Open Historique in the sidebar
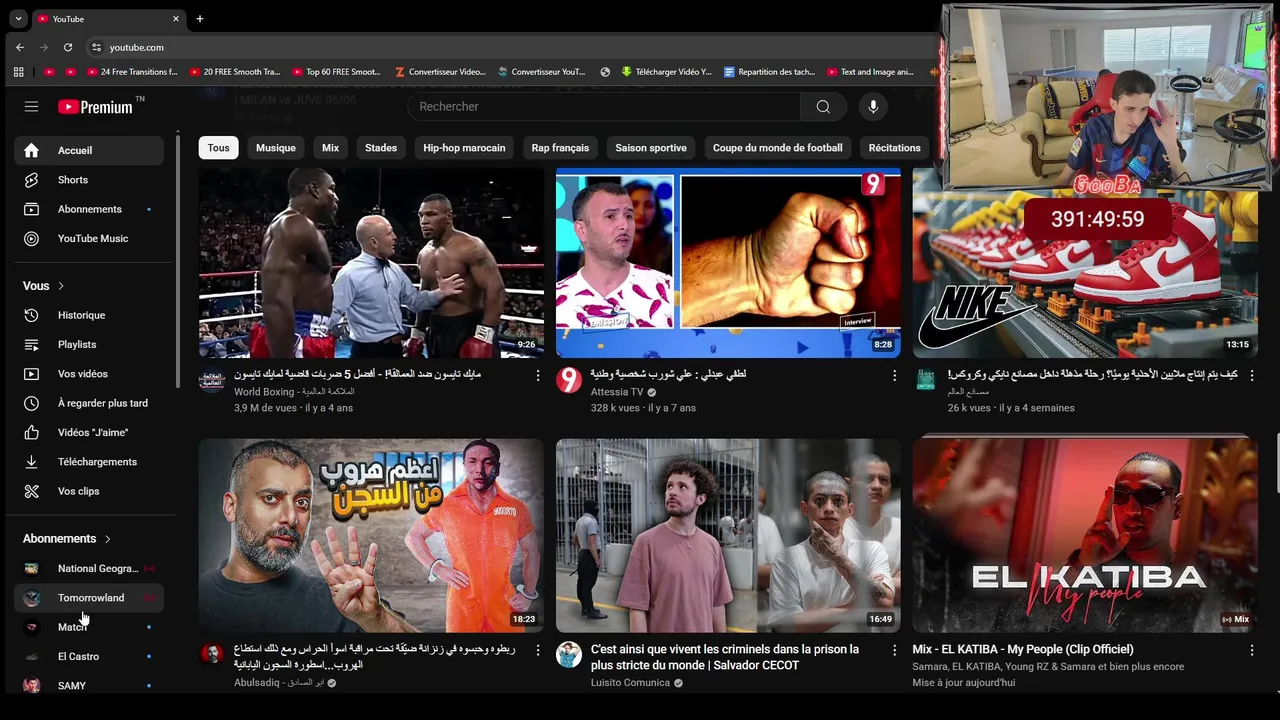 [x=89, y=315]
